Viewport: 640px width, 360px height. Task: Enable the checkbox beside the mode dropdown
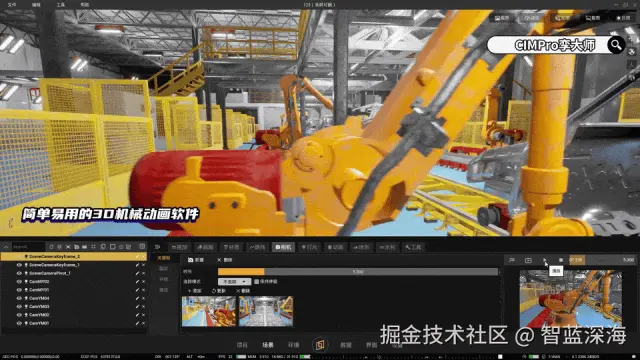pyautogui.click(x=256, y=282)
